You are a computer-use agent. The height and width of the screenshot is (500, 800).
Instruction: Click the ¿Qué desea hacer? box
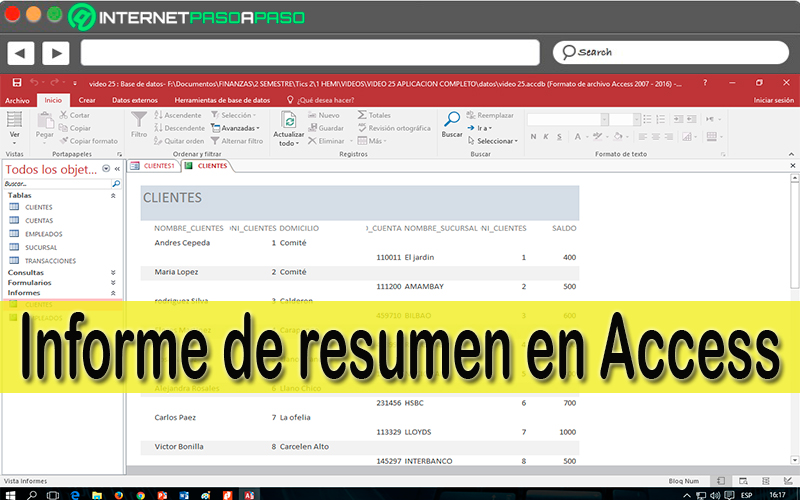pos(320,100)
